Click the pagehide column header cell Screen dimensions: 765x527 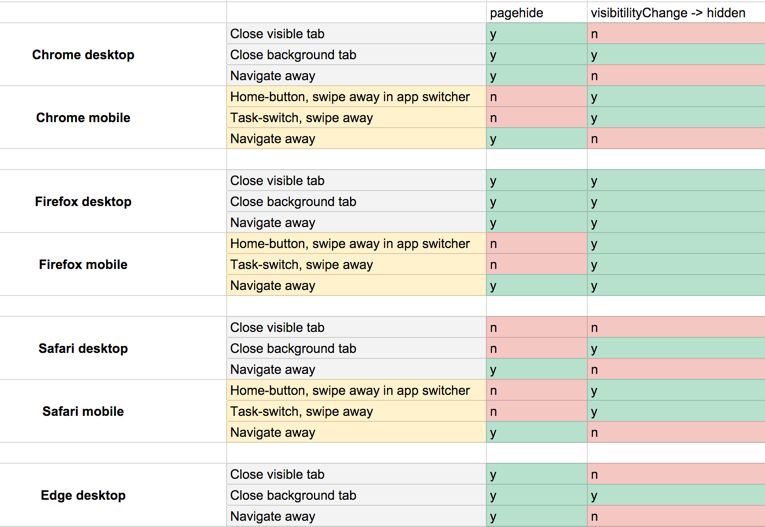536,12
